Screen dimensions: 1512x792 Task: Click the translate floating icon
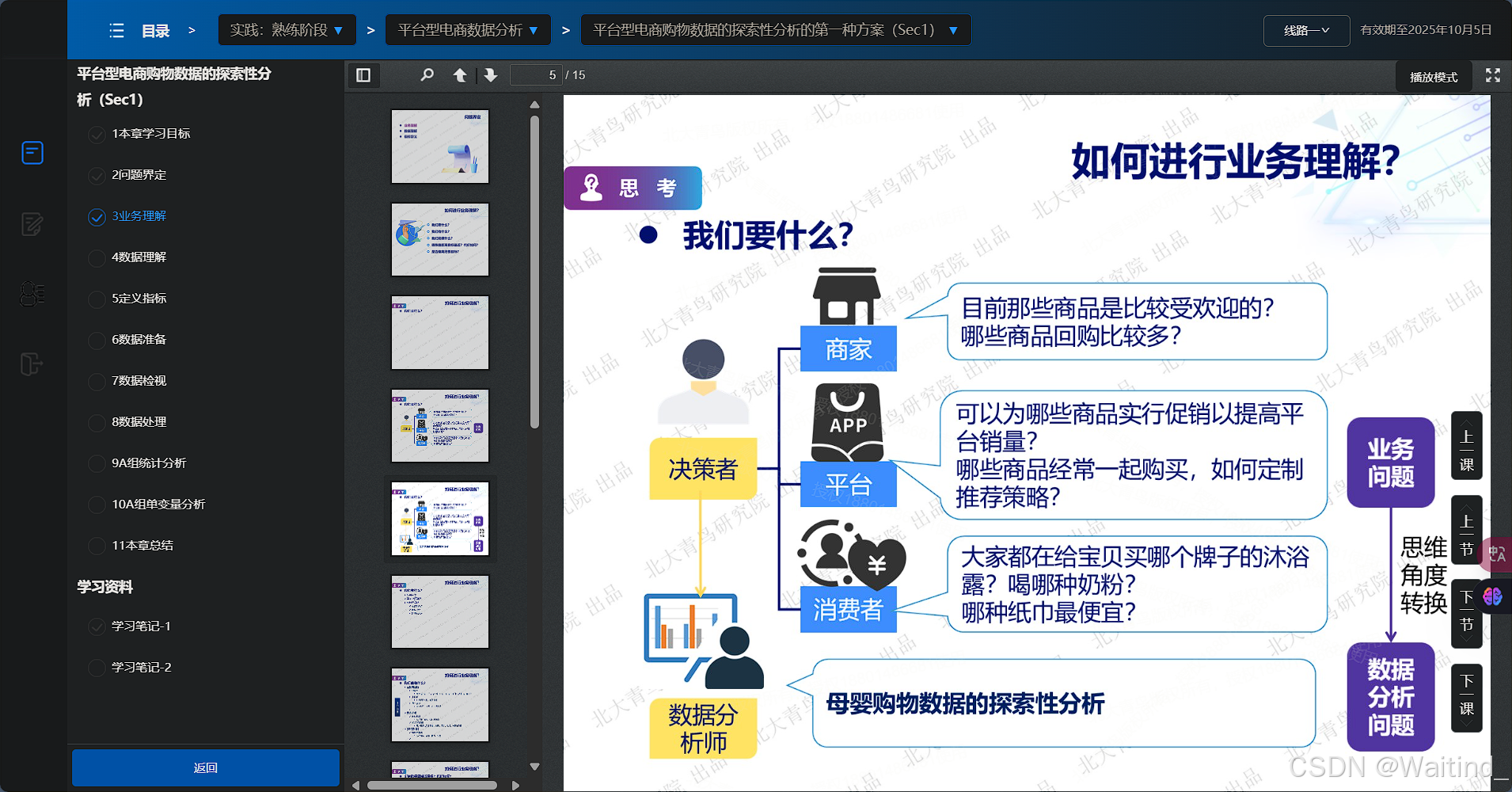pos(1496,554)
